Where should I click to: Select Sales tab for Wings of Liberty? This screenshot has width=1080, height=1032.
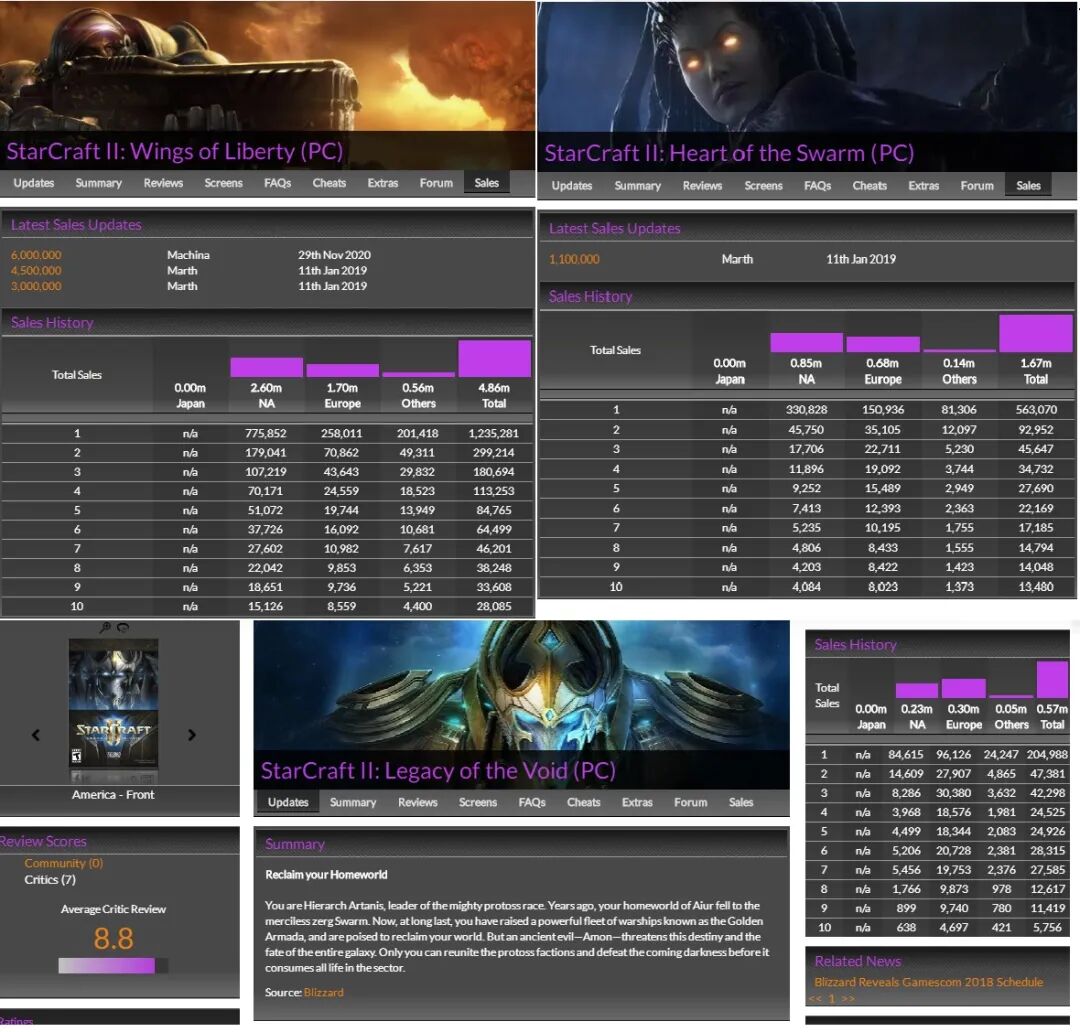point(486,183)
